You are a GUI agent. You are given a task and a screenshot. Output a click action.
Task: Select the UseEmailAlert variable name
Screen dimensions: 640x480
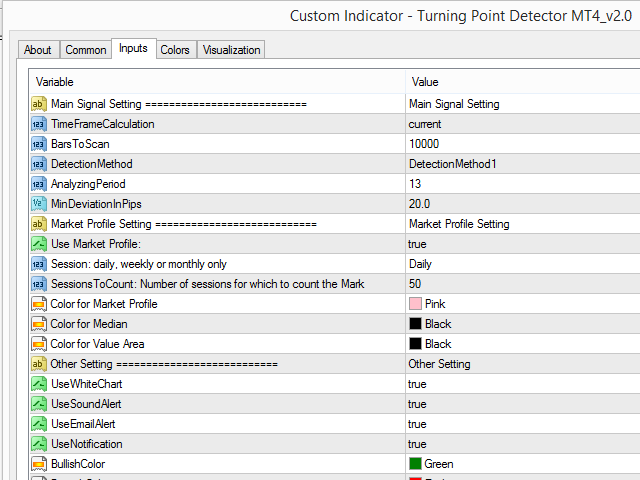coord(83,424)
